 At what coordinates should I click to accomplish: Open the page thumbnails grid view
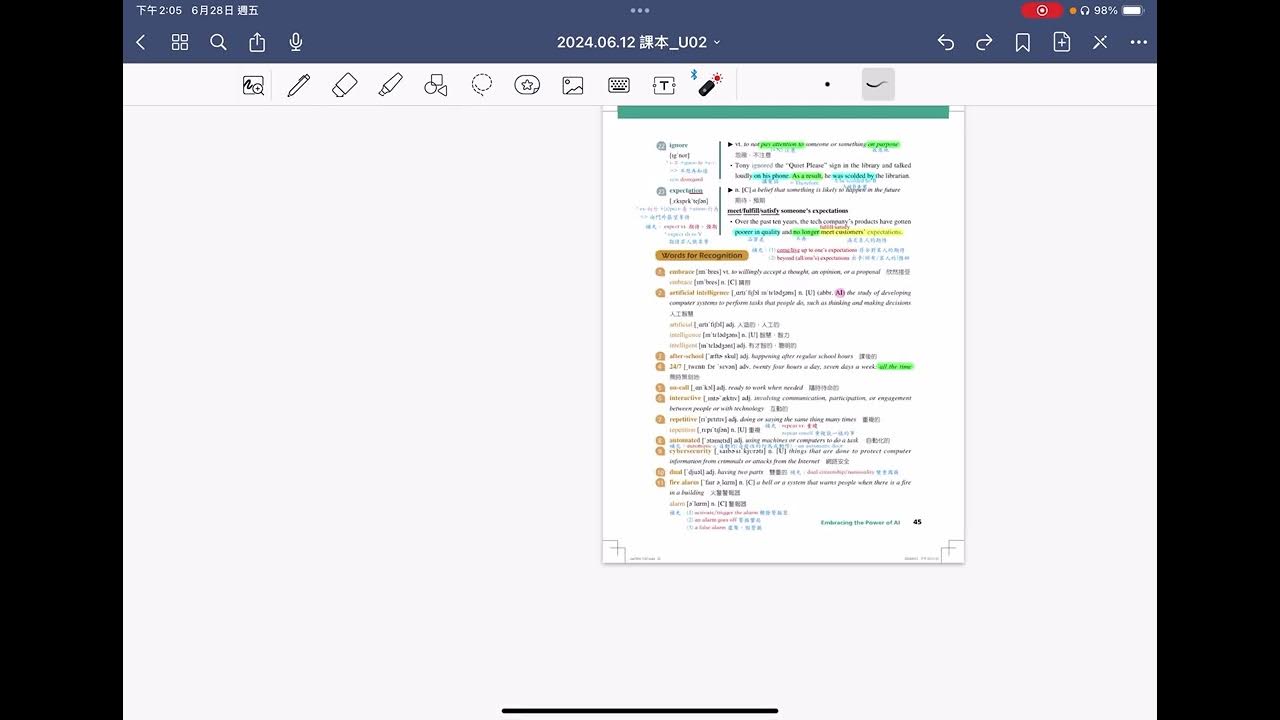[180, 42]
